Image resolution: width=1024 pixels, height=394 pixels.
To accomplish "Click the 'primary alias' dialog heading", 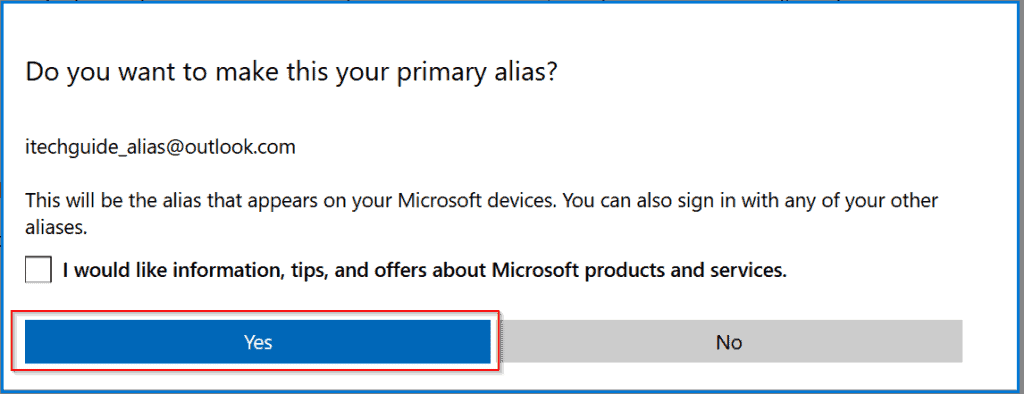I will pyautogui.click(x=291, y=72).
